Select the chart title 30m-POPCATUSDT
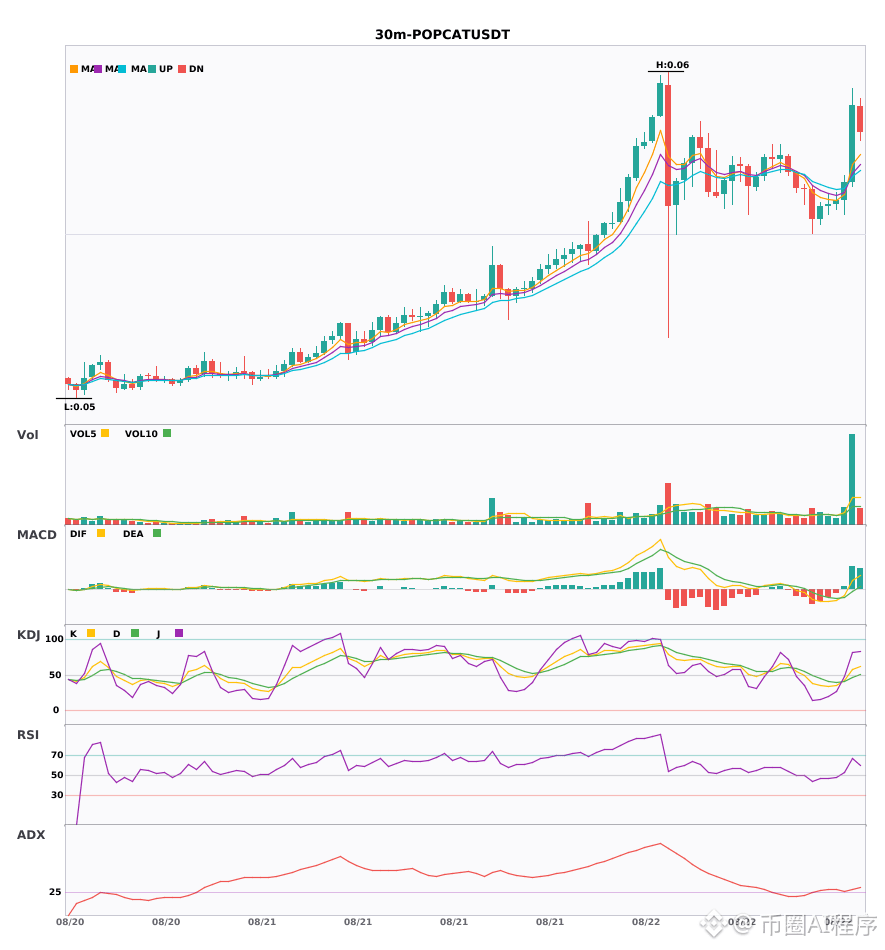Screen dimensions: 885x950 pyautogui.click(x=442, y=35)
